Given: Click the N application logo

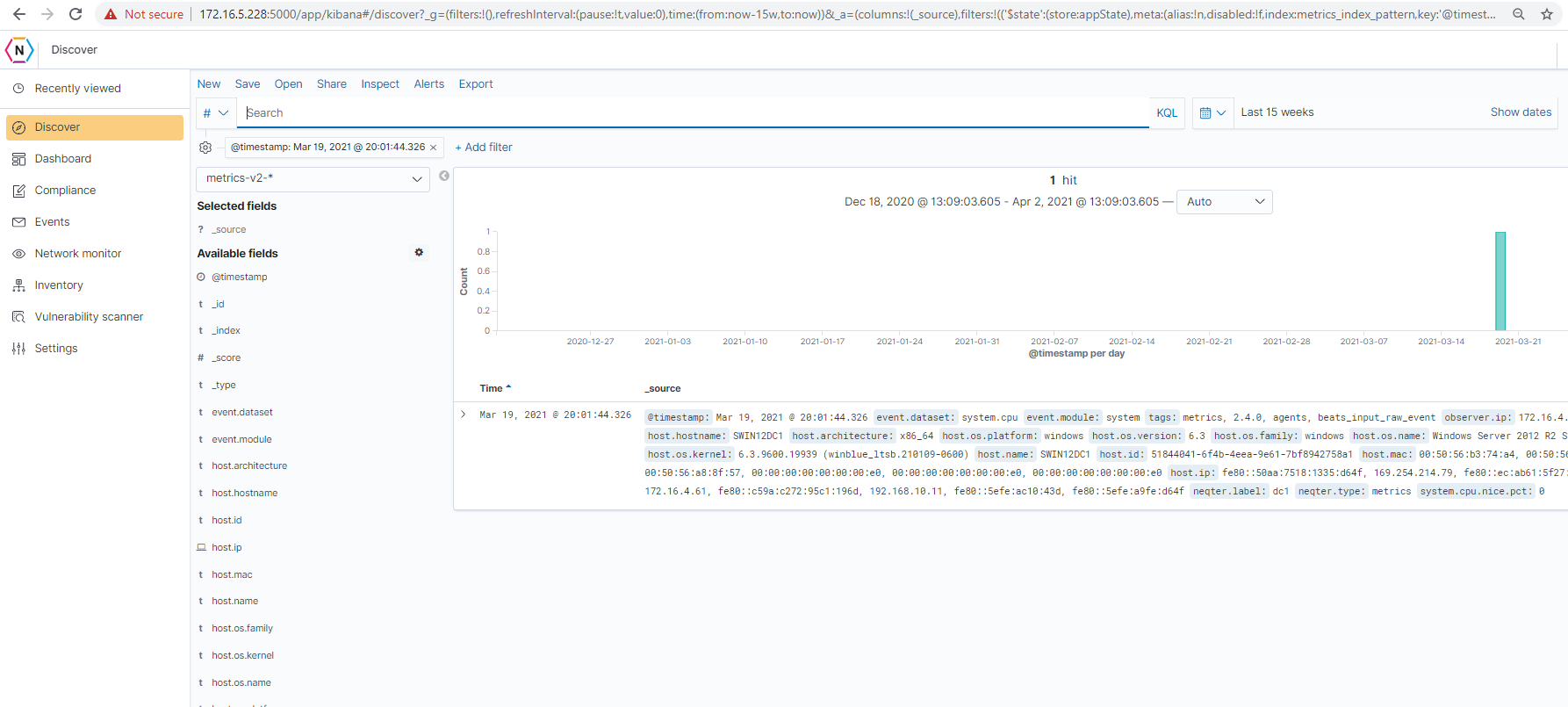Looking at the screenshot, I should [19, 50].
